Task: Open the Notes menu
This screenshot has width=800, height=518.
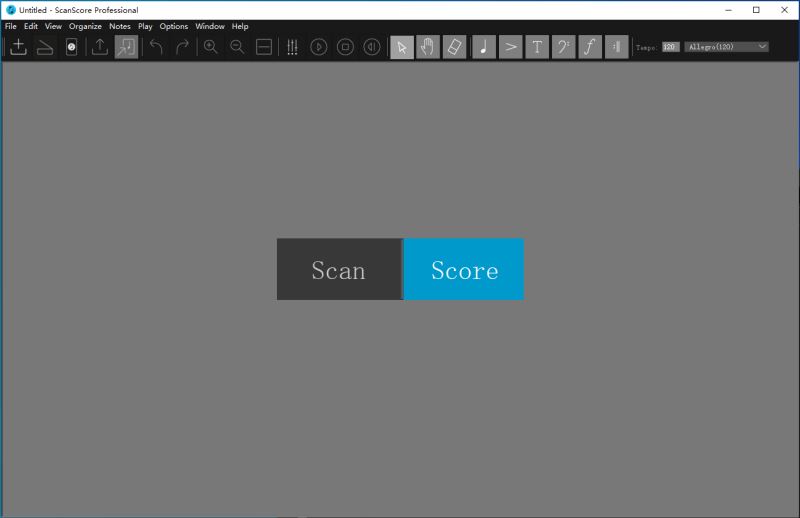Action: (120, 26)
